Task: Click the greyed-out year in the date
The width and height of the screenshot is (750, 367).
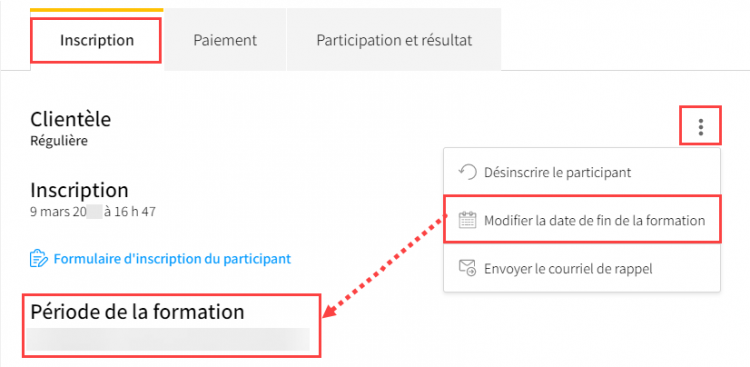Action: coord(94,211)
